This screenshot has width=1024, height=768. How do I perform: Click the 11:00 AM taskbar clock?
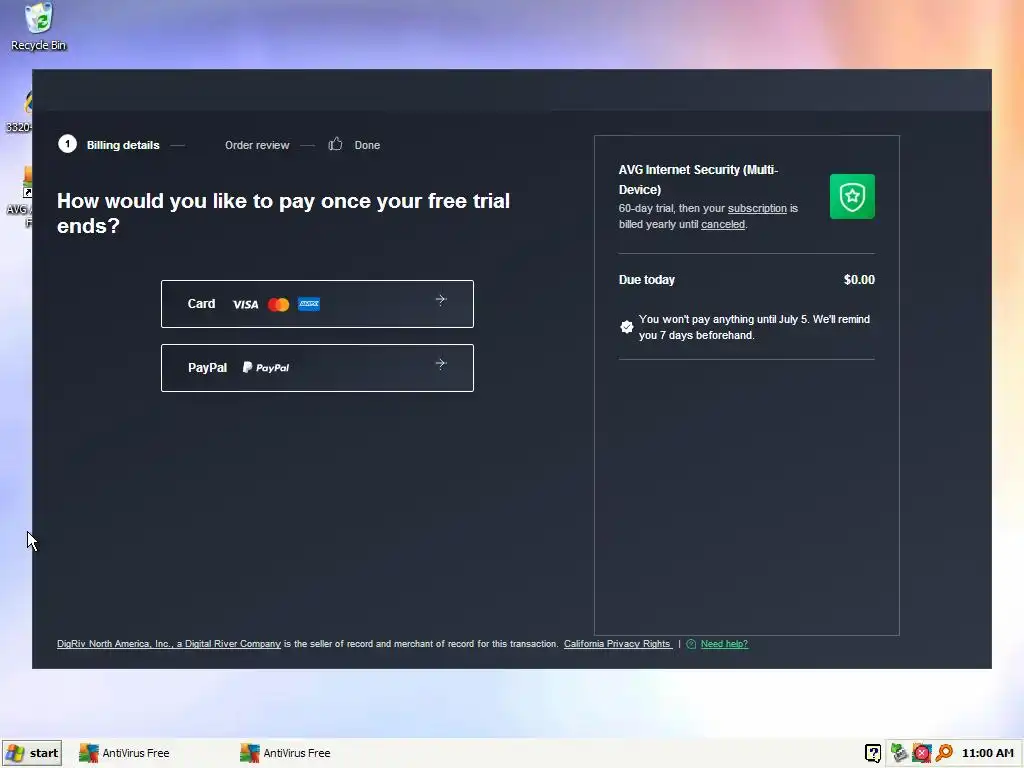(x=987, y=753)
